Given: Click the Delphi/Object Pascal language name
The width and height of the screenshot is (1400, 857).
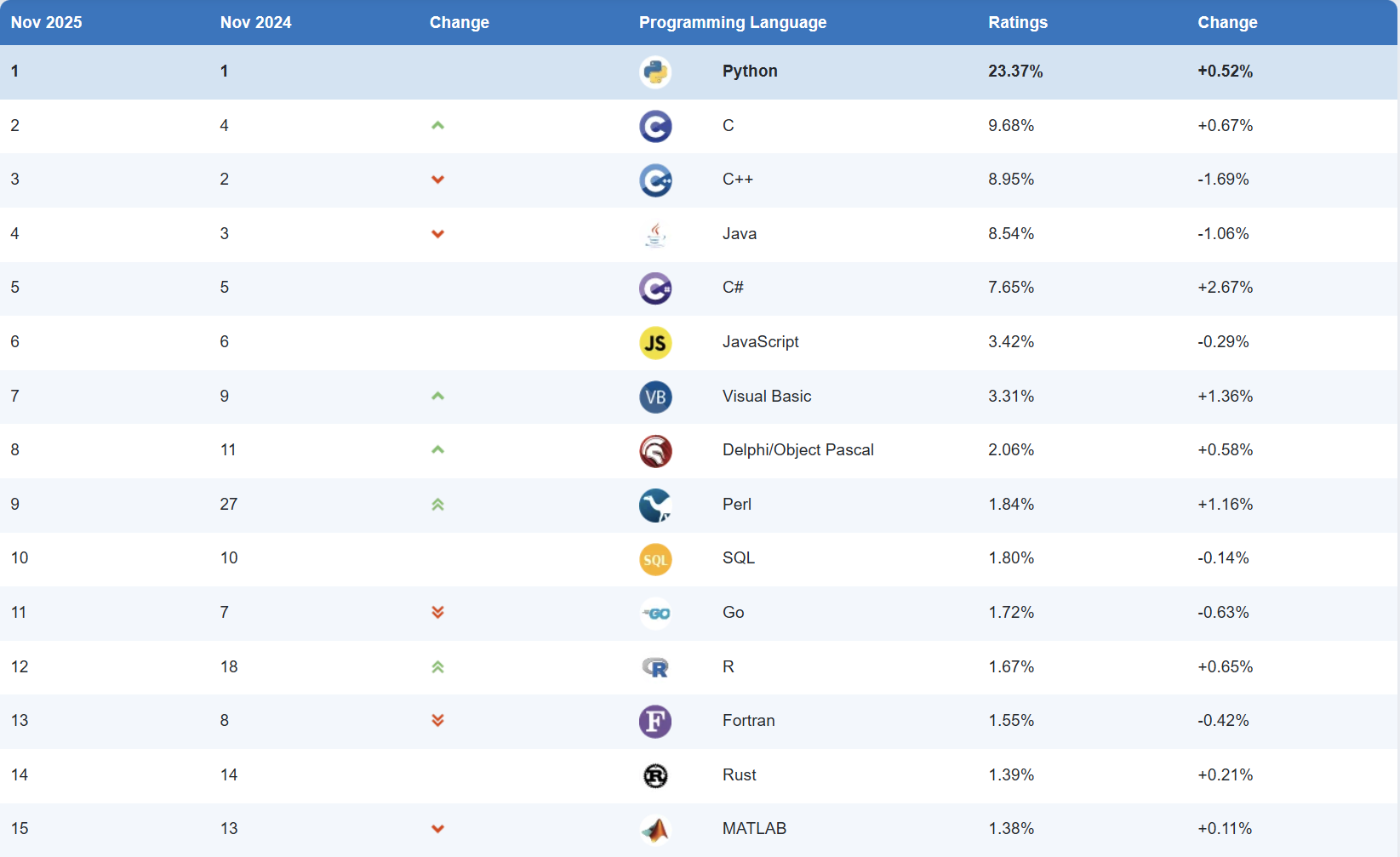Looking at the screenshot, I should point(798,450).
